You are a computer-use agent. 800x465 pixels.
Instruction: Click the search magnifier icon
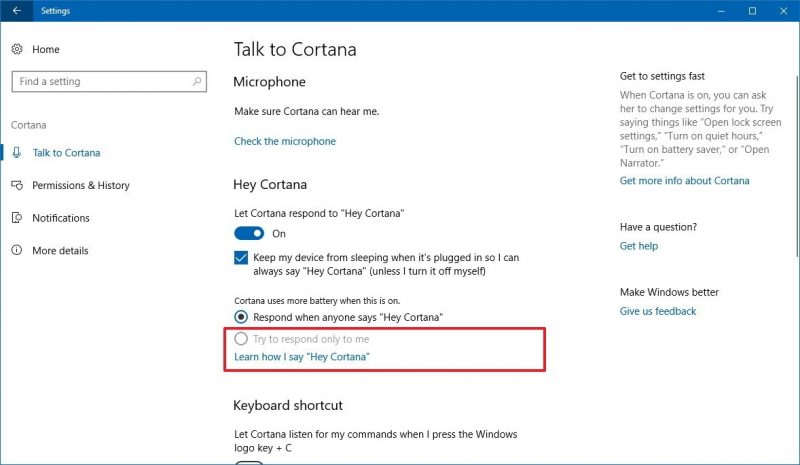pyautogui.click(x=197, y=81)
